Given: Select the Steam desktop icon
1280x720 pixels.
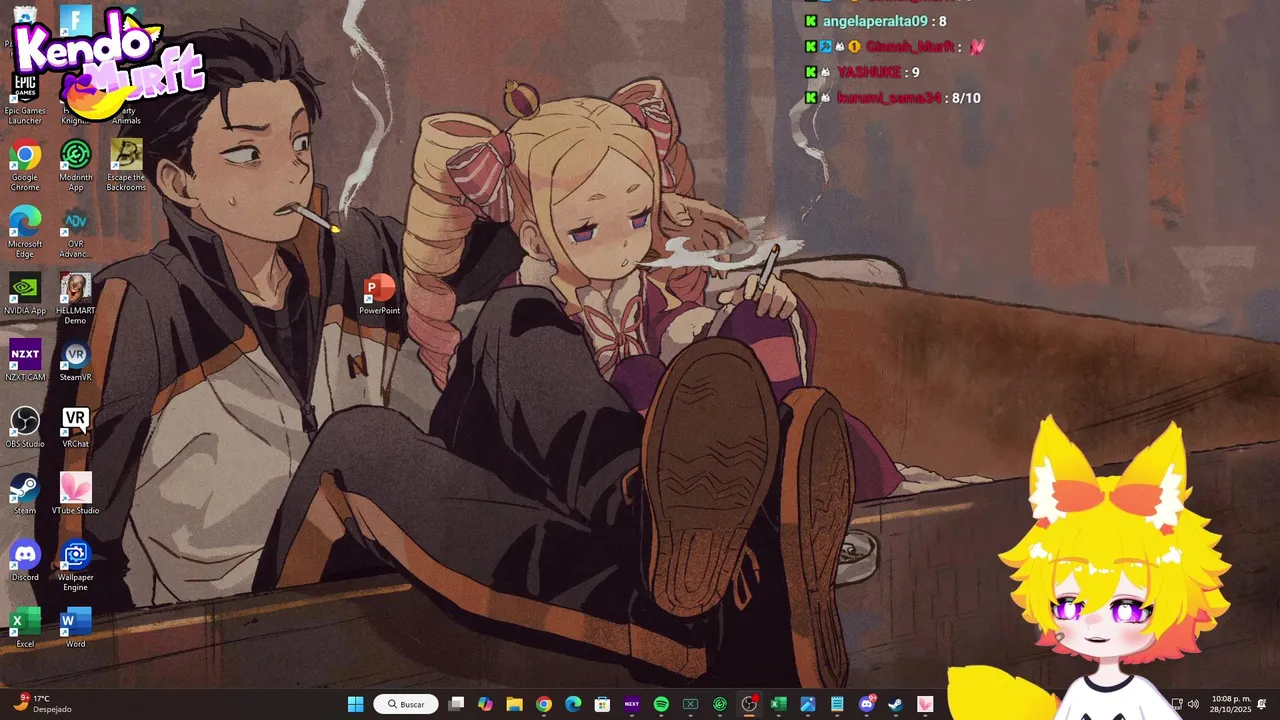Looking at the screenshot, I should (25, 495).
